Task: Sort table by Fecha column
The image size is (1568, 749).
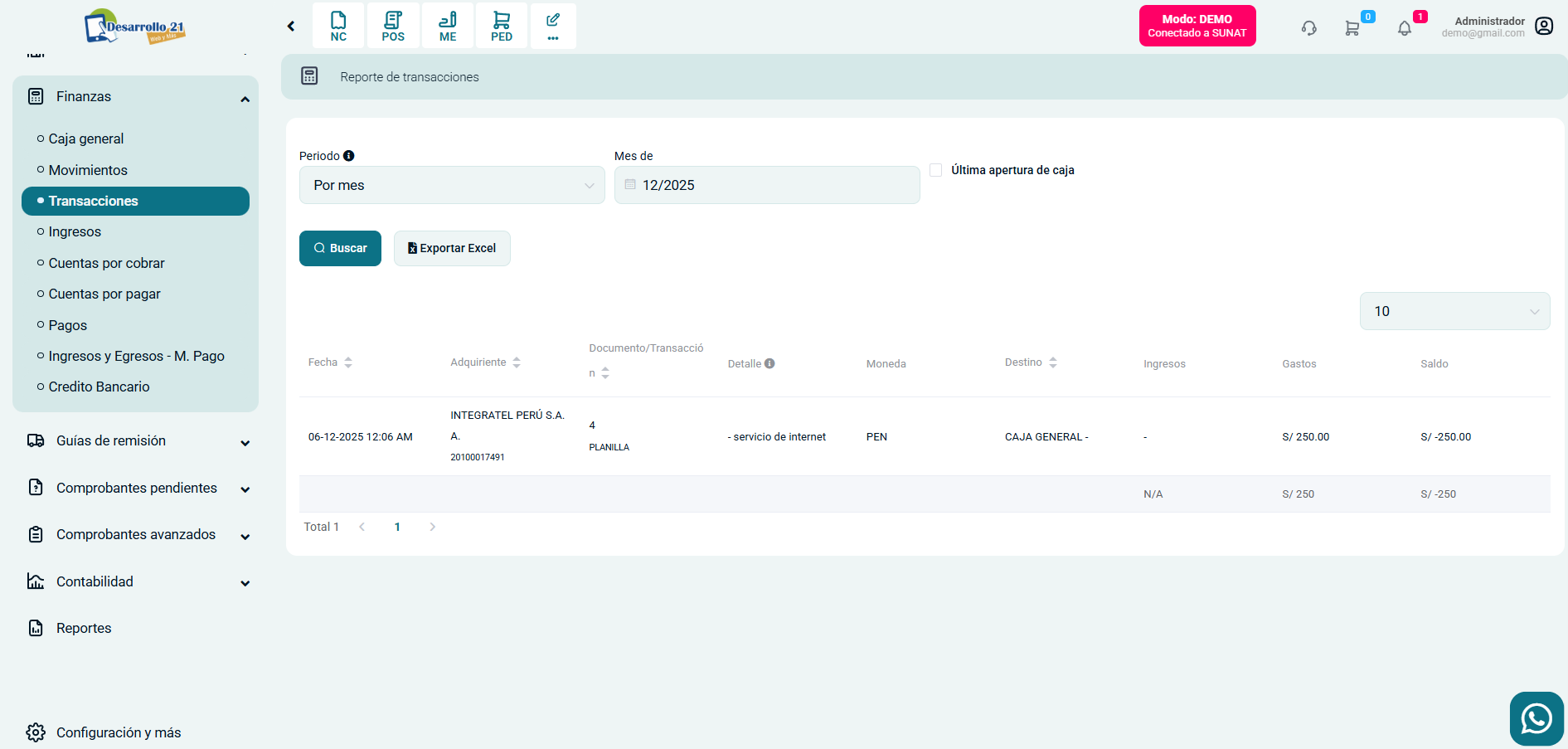Action: tap(348, 362)
